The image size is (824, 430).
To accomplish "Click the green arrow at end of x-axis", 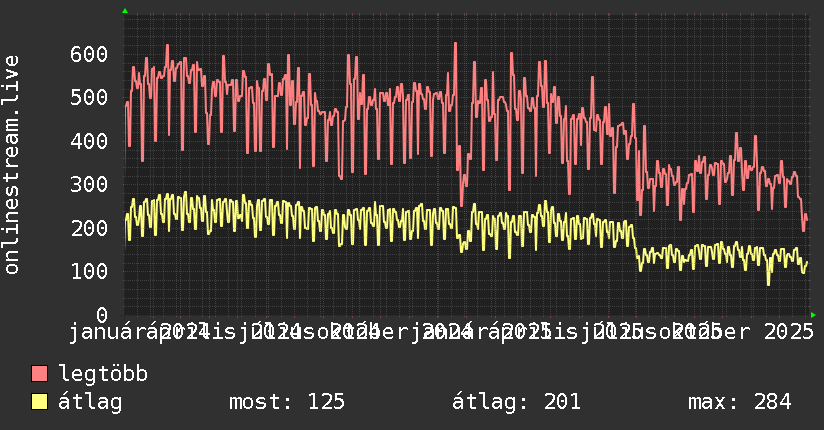I will pos(813,315).
